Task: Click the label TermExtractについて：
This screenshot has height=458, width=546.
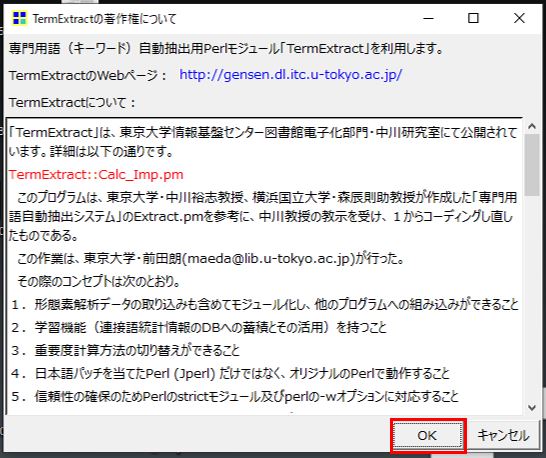Action: [72, 103]
